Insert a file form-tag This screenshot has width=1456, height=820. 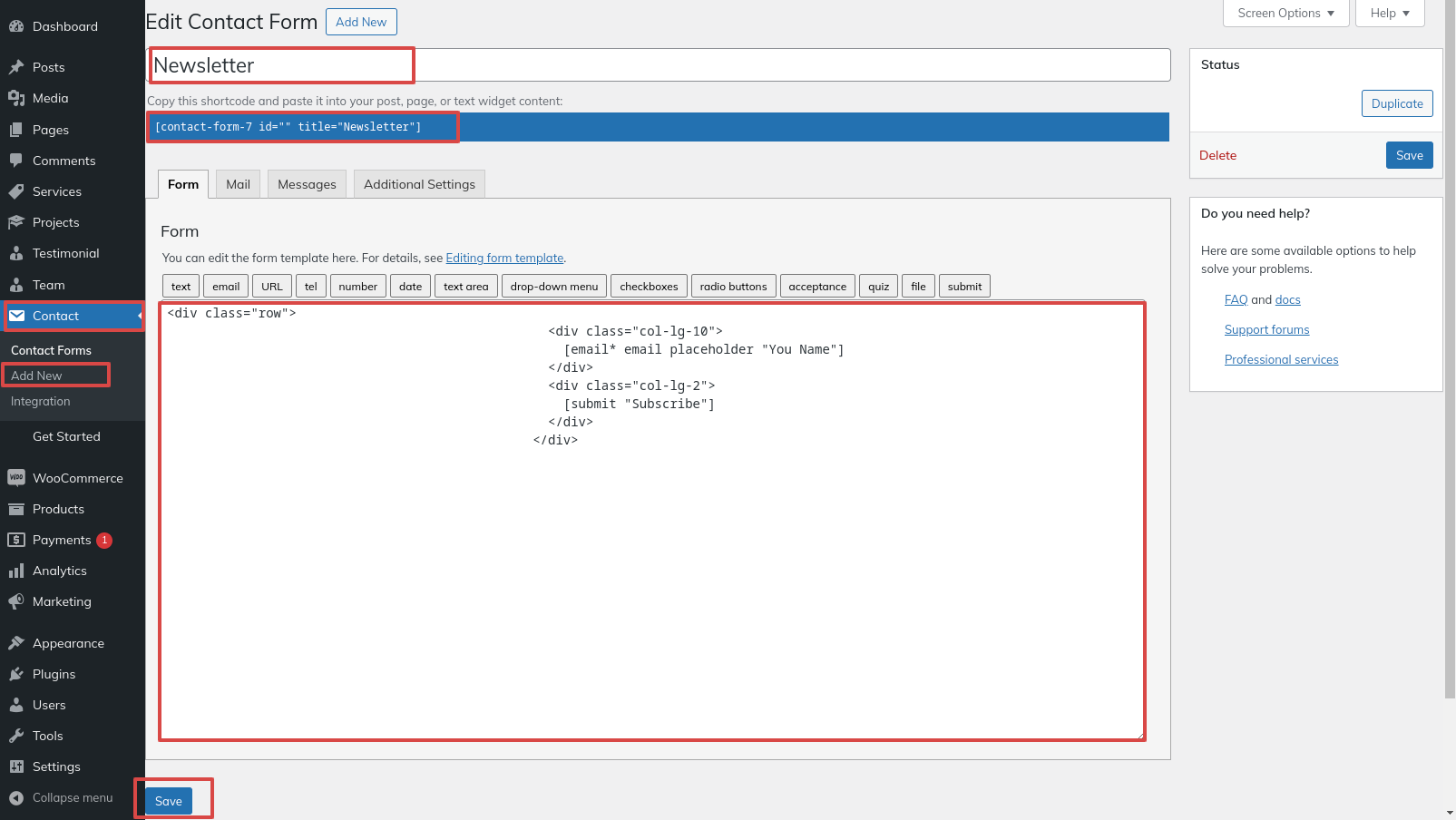tap(919, 287)
